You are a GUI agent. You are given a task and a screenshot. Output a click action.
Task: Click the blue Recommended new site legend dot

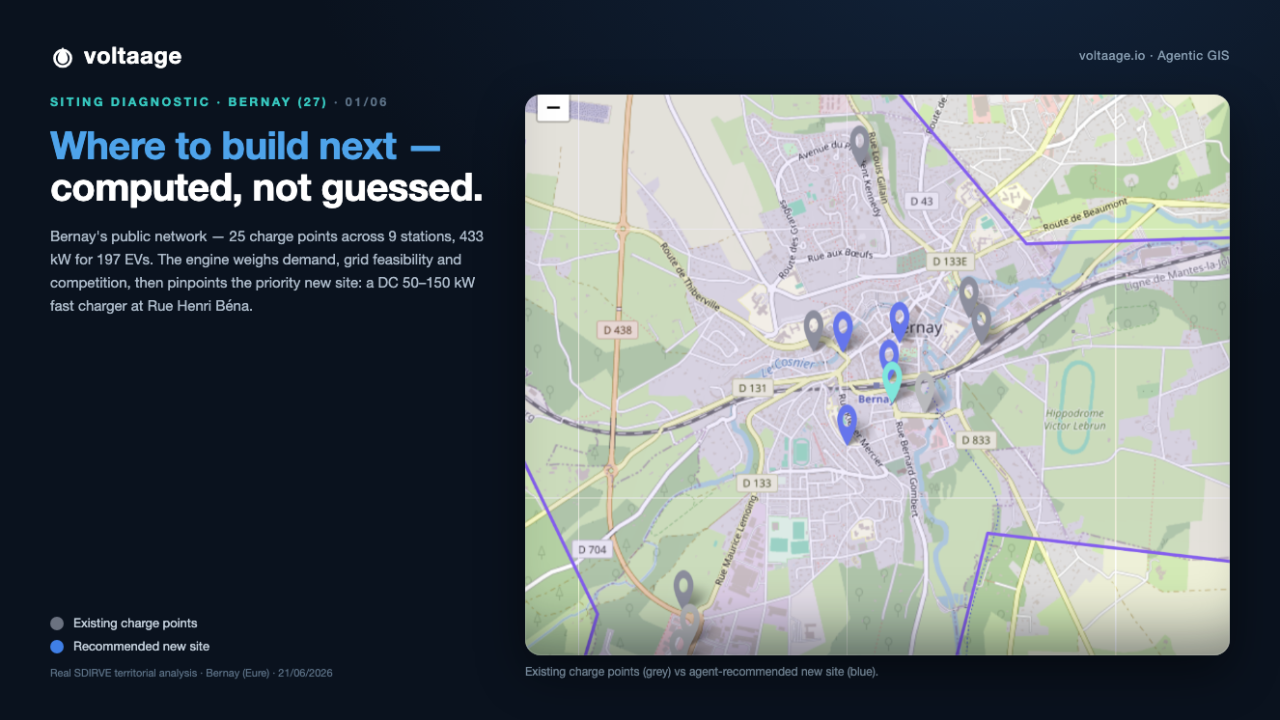pyautogui.click(x=57, y=646)
